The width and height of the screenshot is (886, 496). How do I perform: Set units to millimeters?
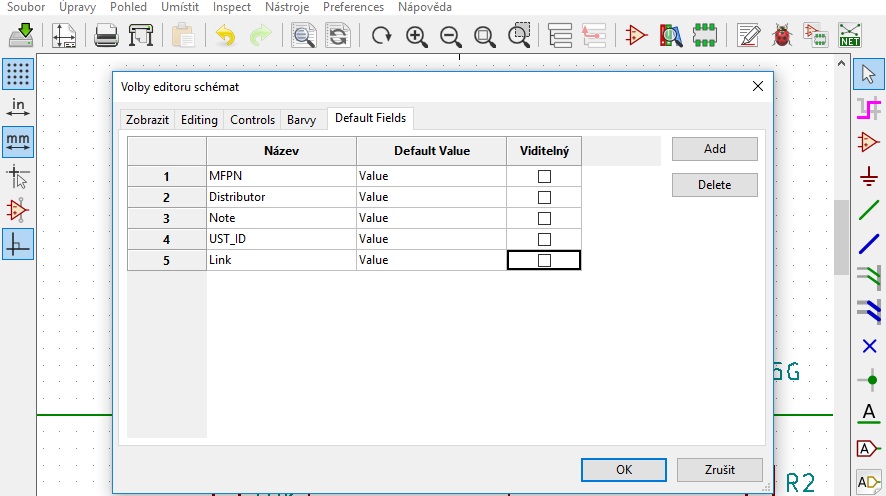tap(18, 141)
